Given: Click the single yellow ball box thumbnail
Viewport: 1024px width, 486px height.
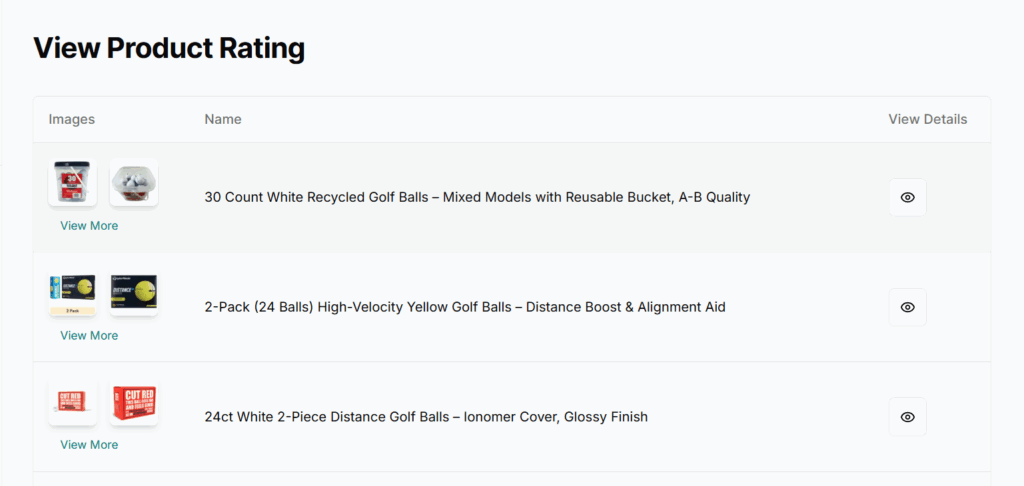Looking at the screenshot, I should [133, 292].
